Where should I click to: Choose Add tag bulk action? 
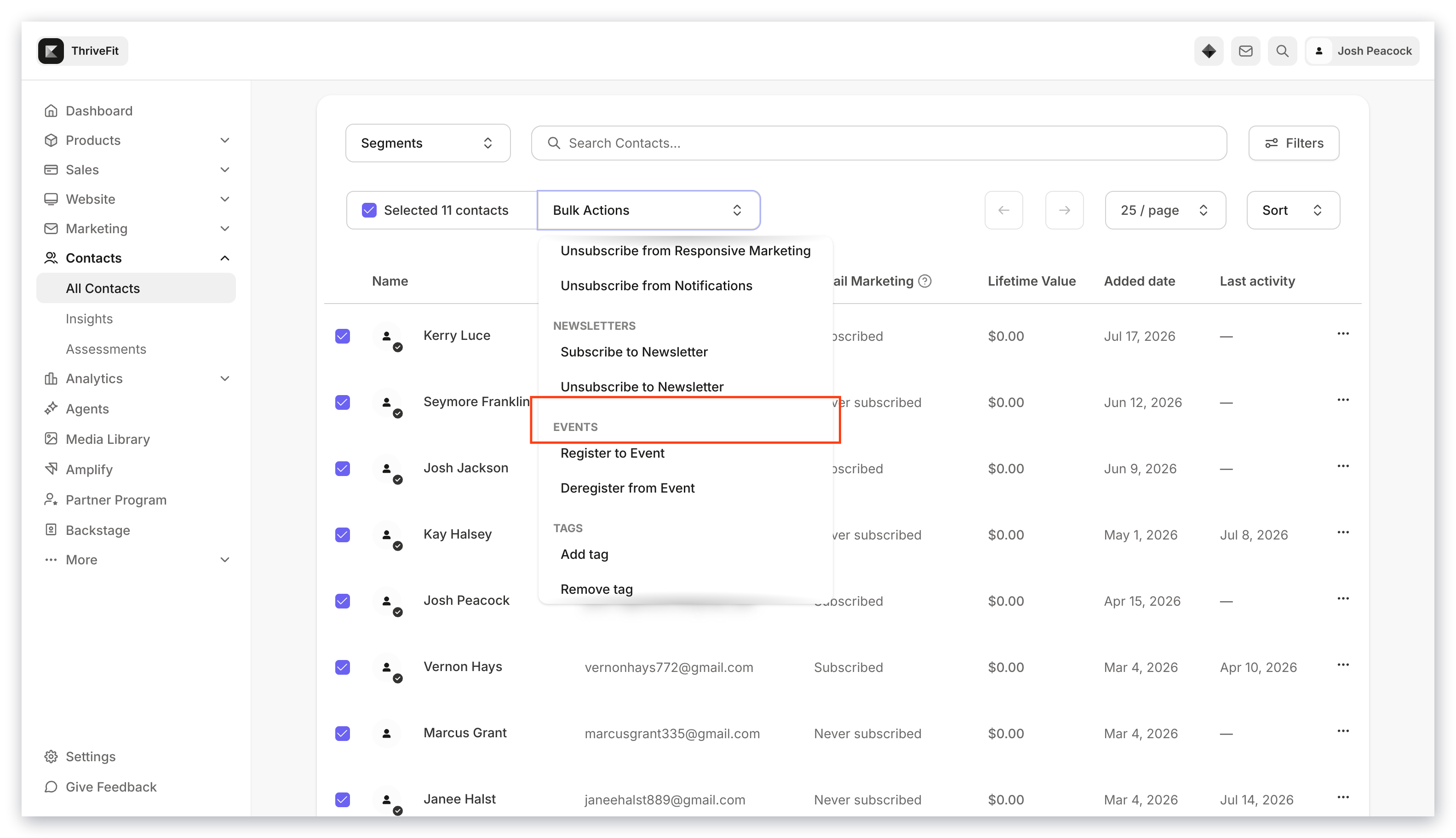[x=584, y=554]
